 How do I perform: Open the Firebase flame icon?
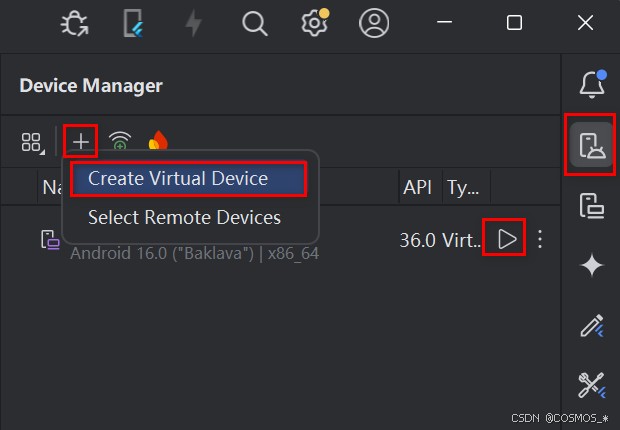click(x=158, y=142)
